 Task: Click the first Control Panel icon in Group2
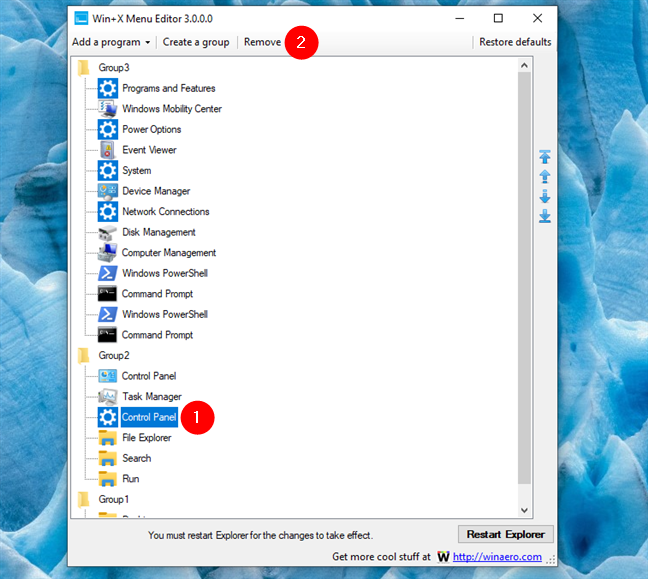pyautogui.click(x=107, y=376)
